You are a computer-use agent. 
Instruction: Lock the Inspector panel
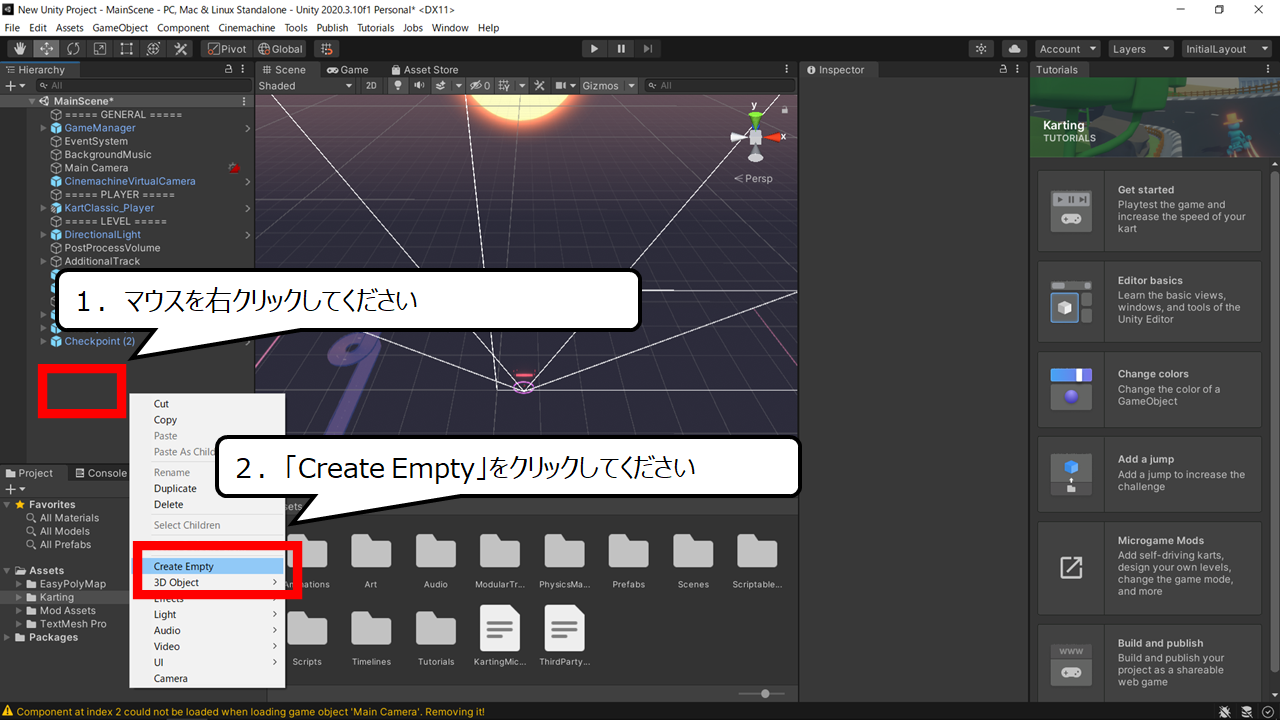1003,70
